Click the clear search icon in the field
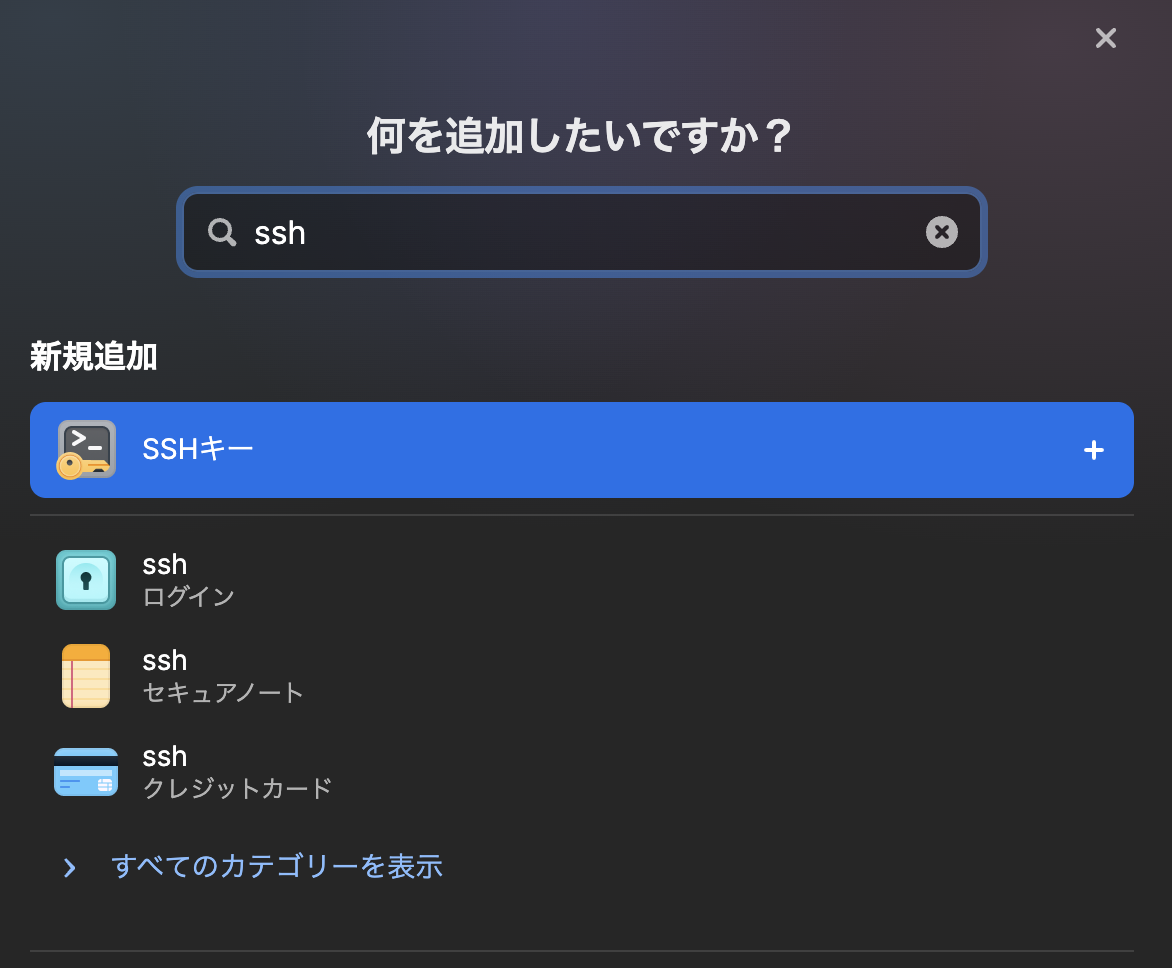This screenshot has width=1172, height=968. point(941,232)
